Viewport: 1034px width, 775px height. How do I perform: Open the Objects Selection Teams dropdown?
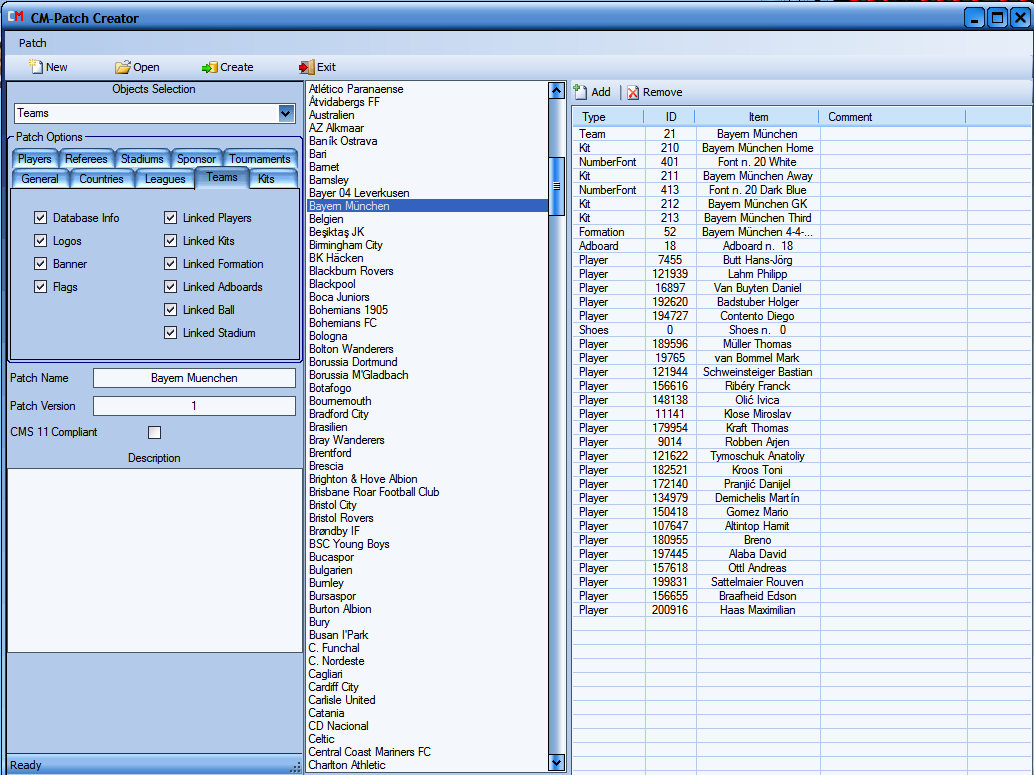click(x=286, y=113)
